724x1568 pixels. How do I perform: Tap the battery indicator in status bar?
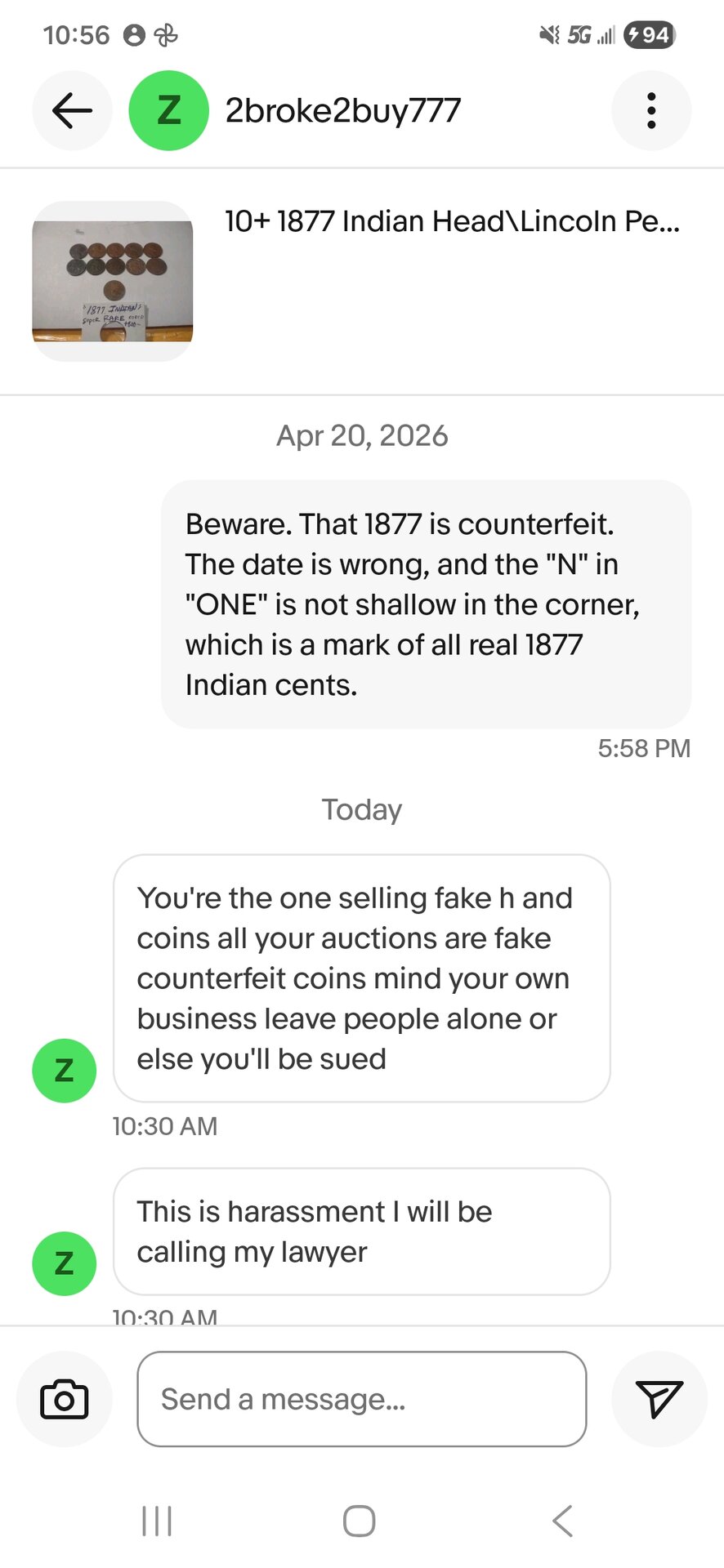pos(650,35)
